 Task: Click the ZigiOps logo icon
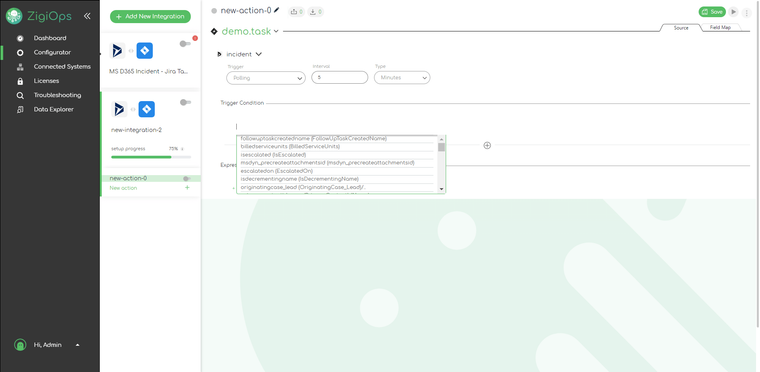coord(14,16)
